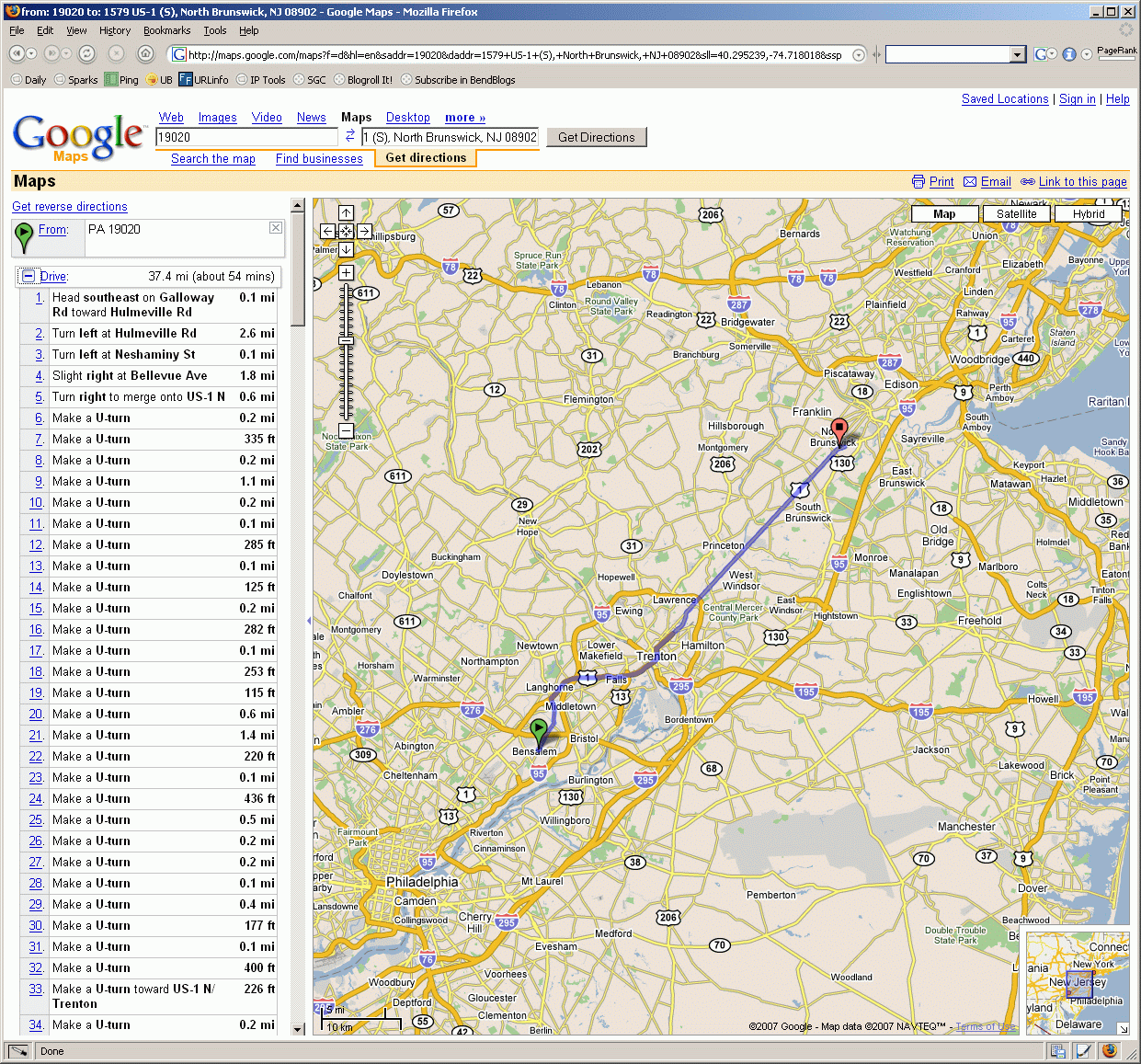Zoom out with the map minus button
This screenshot has width=1141, height=1064.
(346, 430)
